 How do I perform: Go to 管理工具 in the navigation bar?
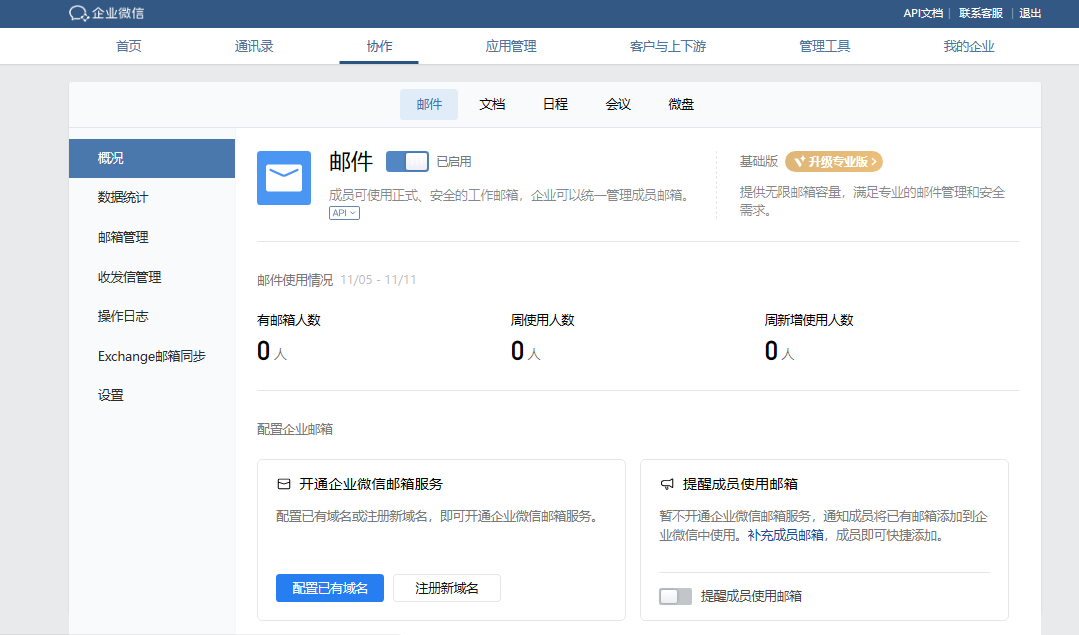[824, 45]
